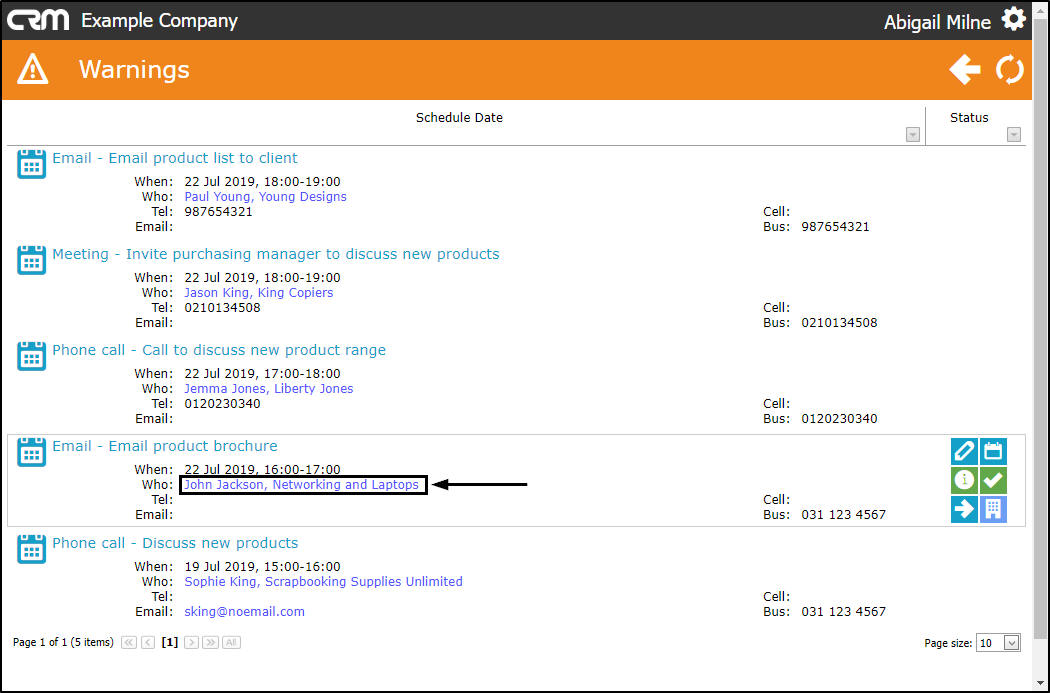Click Paul Young, Young Designs link

(265, 197)
